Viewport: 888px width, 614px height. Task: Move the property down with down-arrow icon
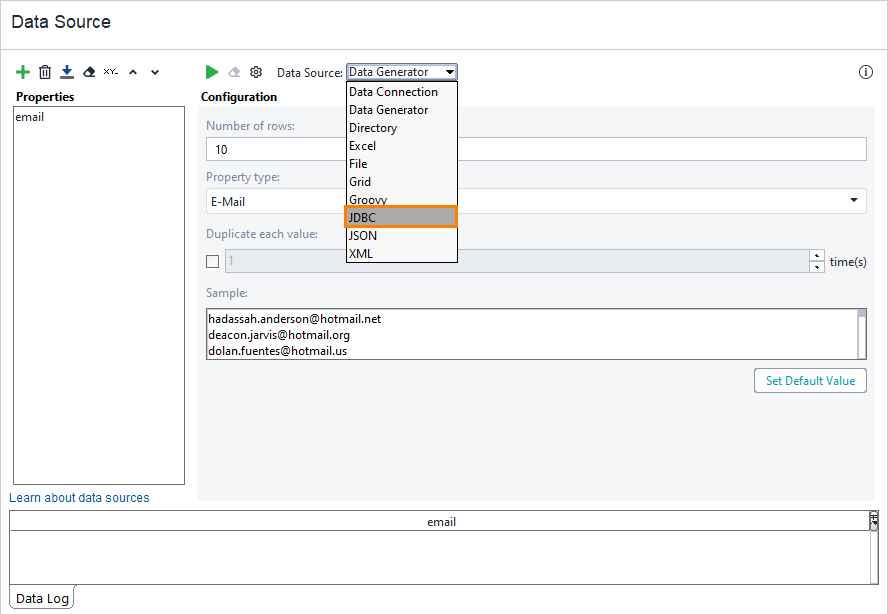[x=155, y=71]
